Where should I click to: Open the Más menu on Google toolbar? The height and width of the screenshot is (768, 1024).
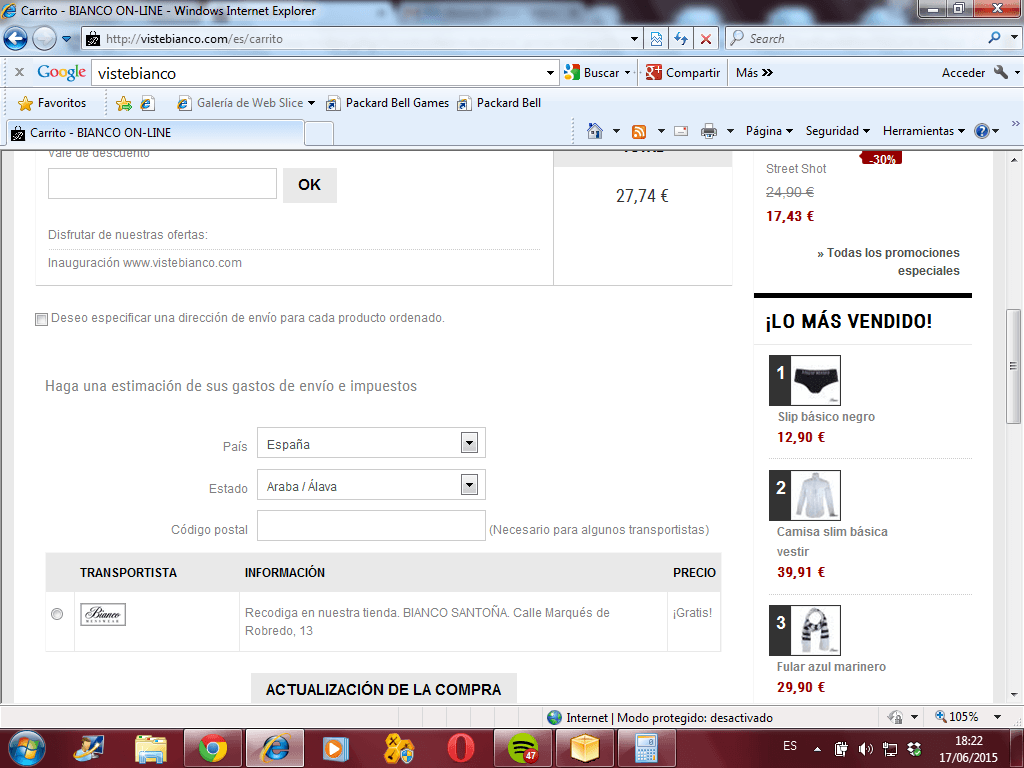point(754,72)
